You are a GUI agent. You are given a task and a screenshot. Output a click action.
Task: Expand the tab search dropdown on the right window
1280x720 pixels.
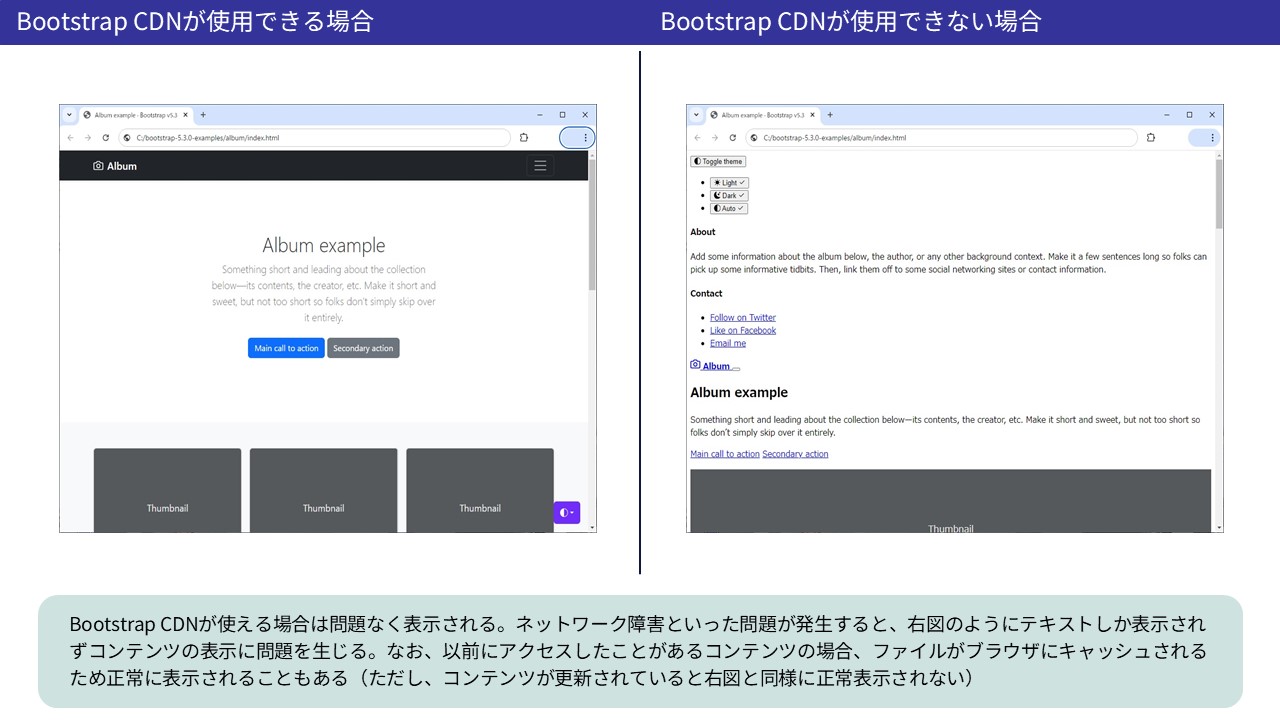pos(694,114)
